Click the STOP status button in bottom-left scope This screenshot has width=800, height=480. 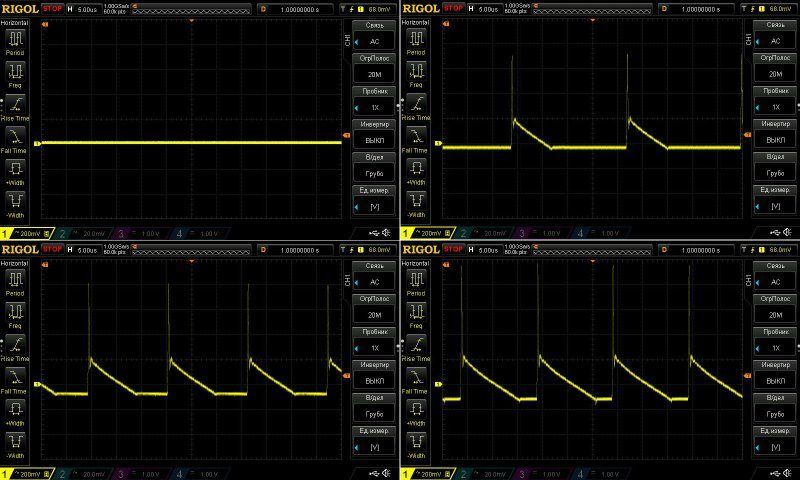(x=52, y=248)
